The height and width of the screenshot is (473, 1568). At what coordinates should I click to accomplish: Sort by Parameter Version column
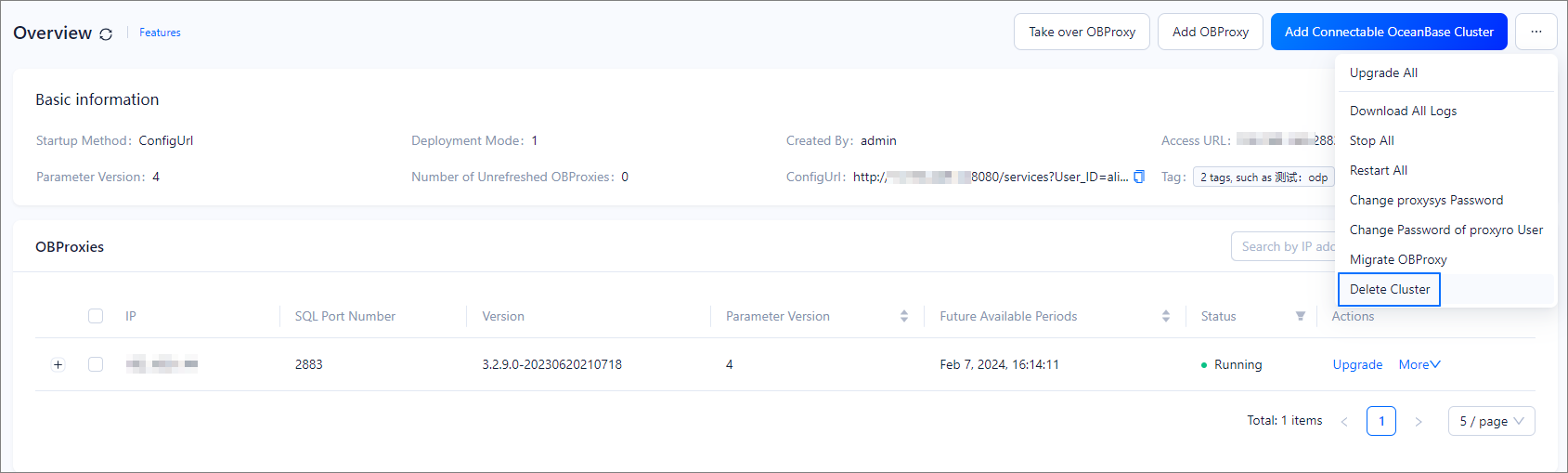[x=903, y=316]
